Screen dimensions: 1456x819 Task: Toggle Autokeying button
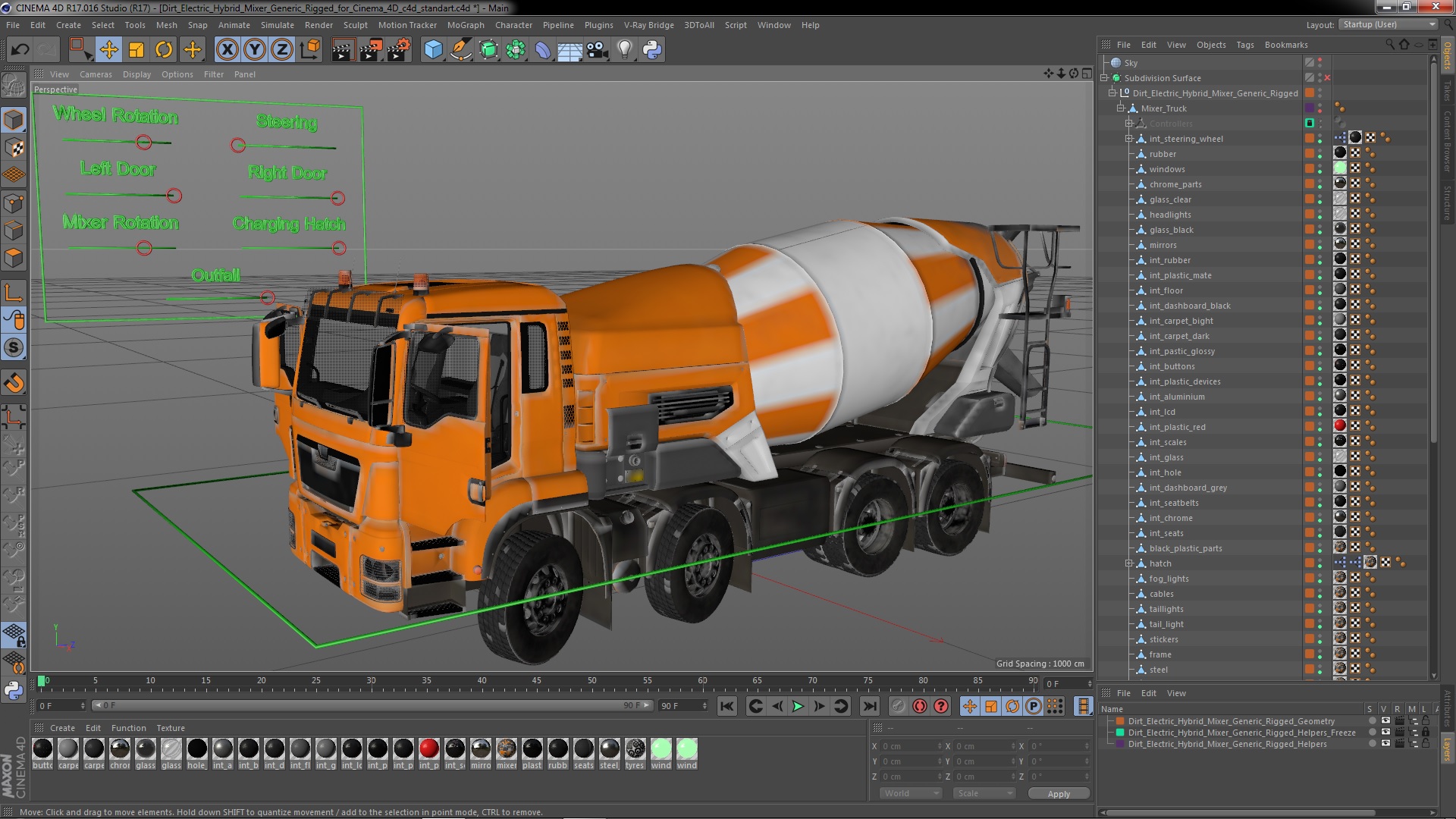pyautogui.click(x=920, y=706)
